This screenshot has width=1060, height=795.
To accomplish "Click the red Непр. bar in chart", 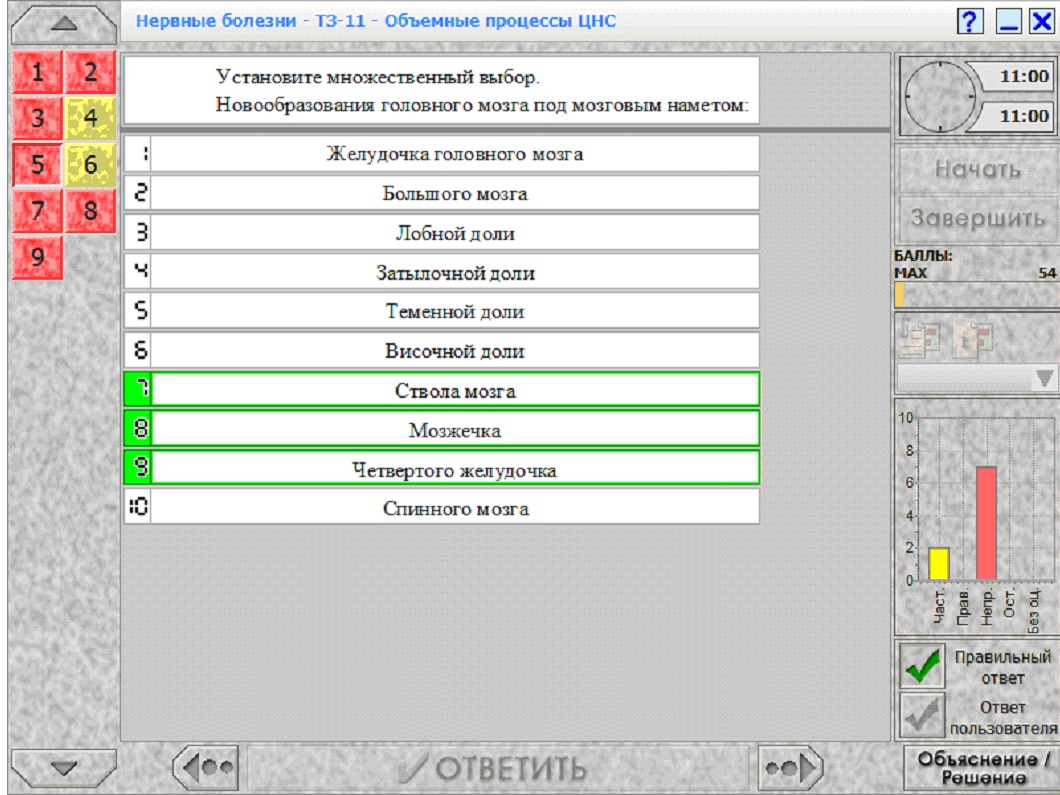I will (986, 523).
